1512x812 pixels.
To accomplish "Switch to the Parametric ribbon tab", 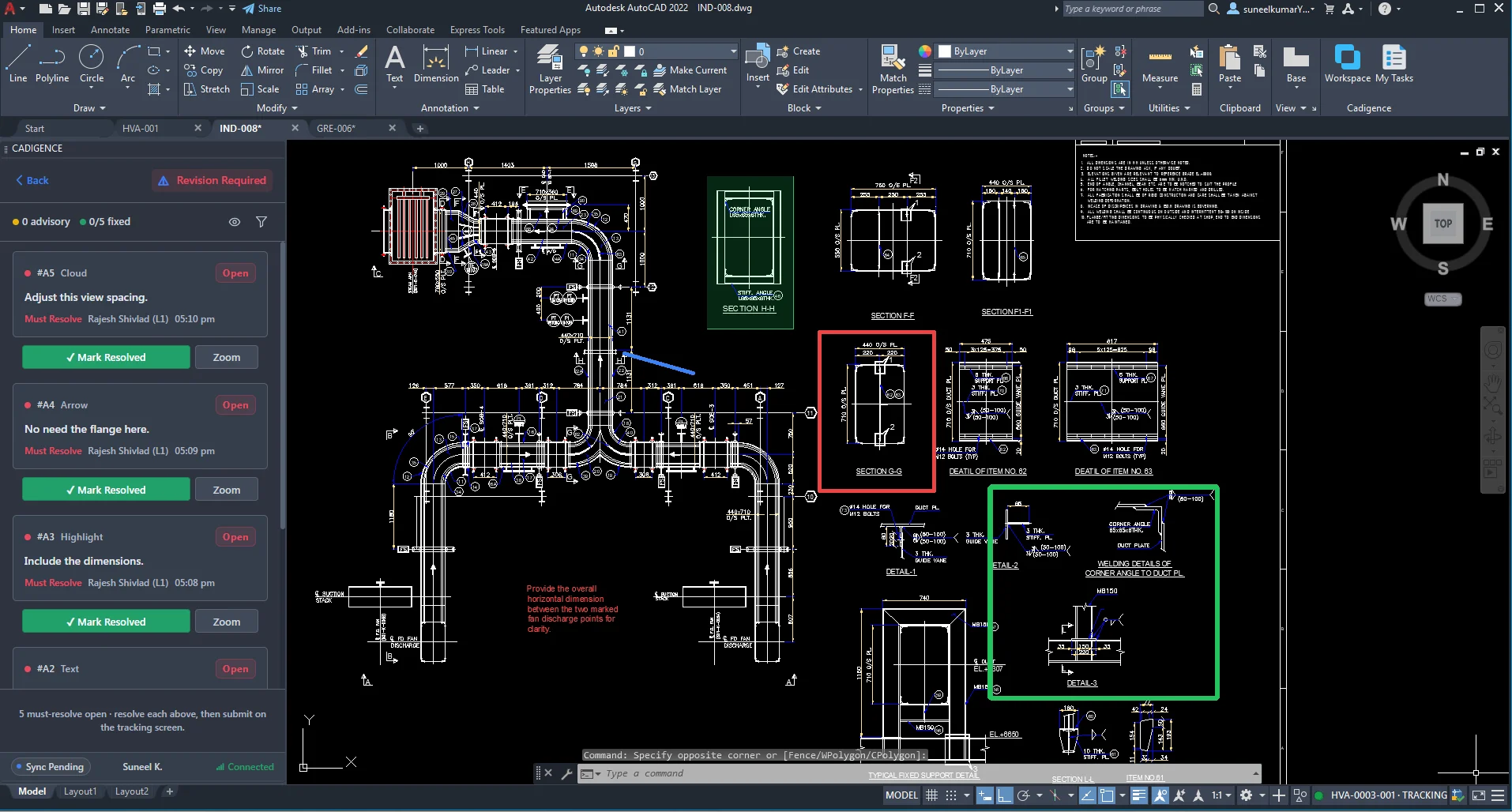I will click(x=167, y=30).
